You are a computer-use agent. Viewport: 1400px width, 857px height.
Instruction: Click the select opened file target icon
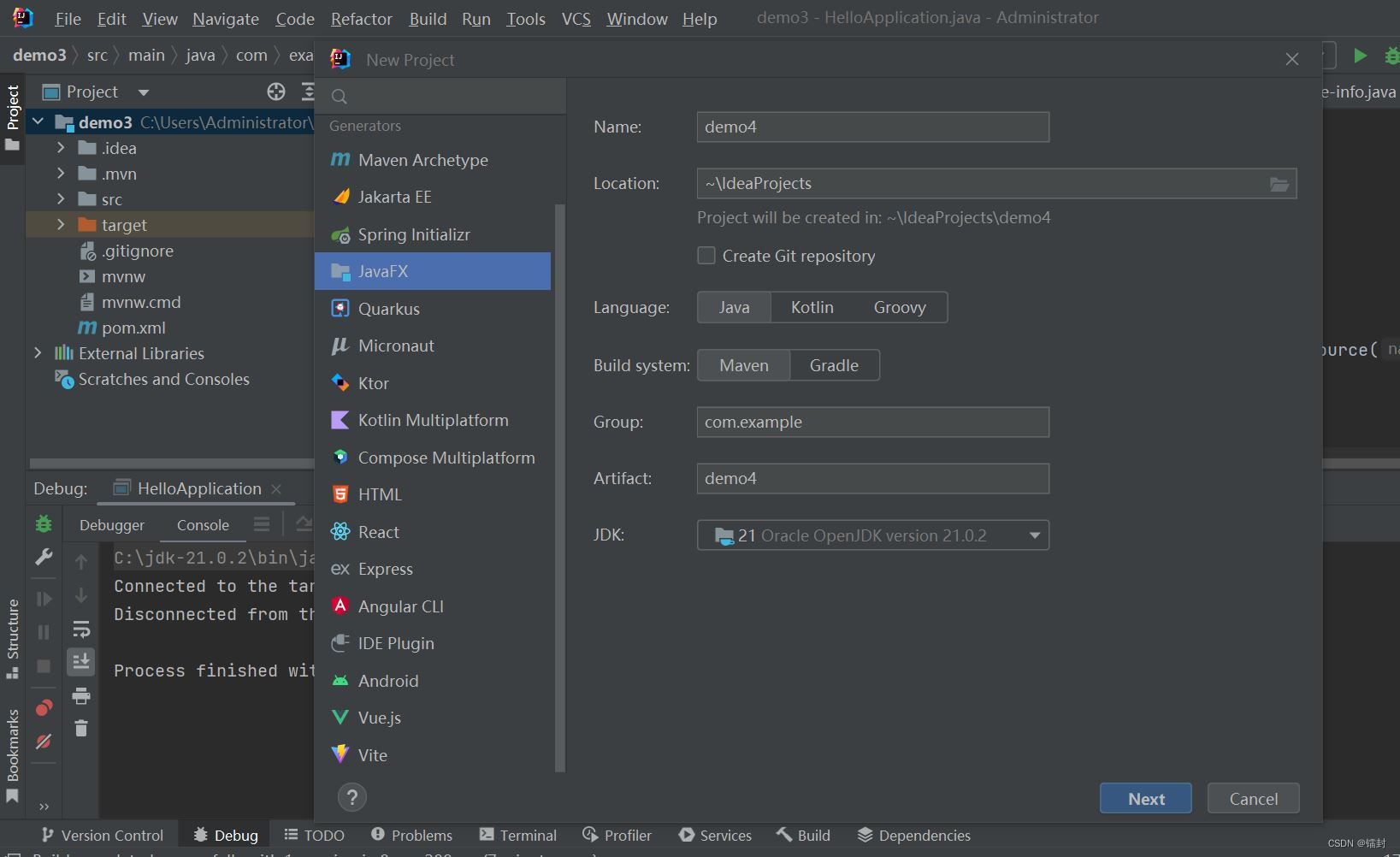coord(276,92)
